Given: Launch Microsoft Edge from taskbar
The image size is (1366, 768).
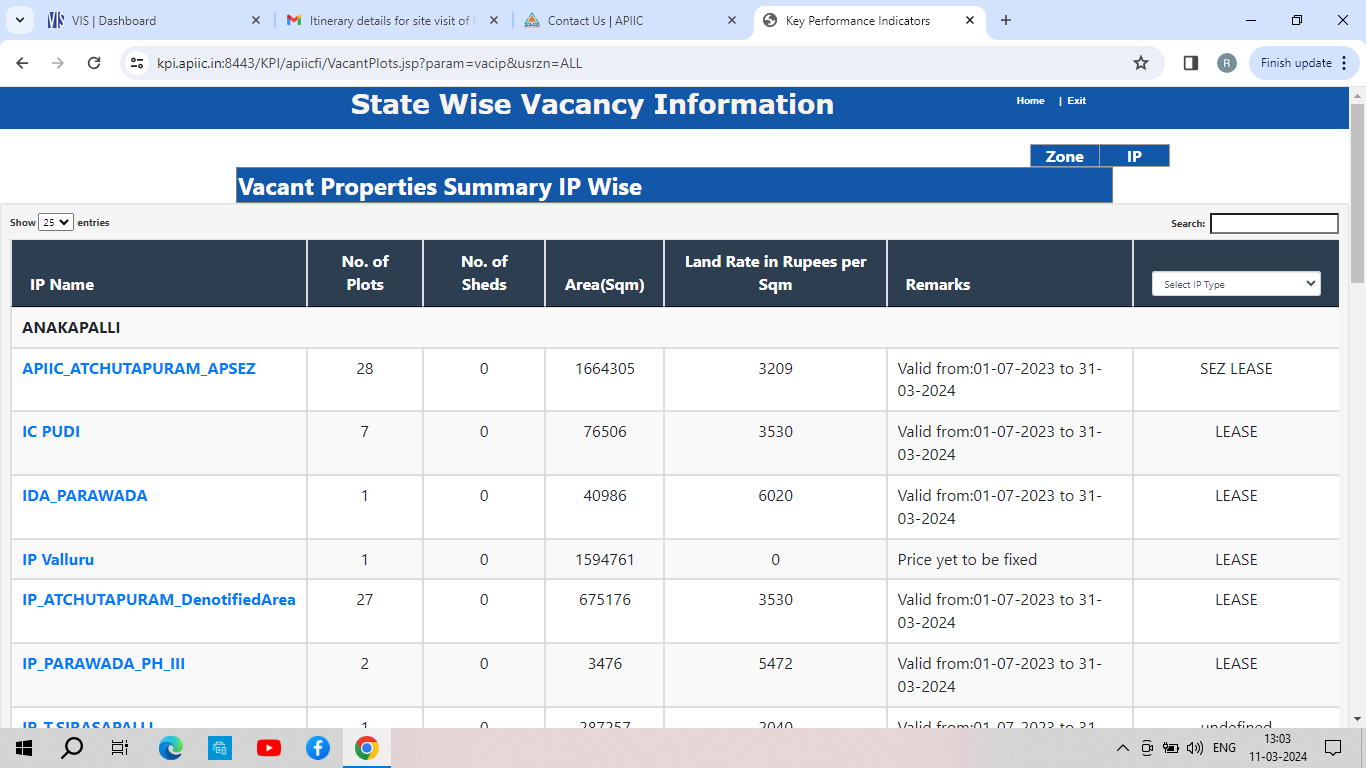Looking at the screenshot, I should [171, 748].
